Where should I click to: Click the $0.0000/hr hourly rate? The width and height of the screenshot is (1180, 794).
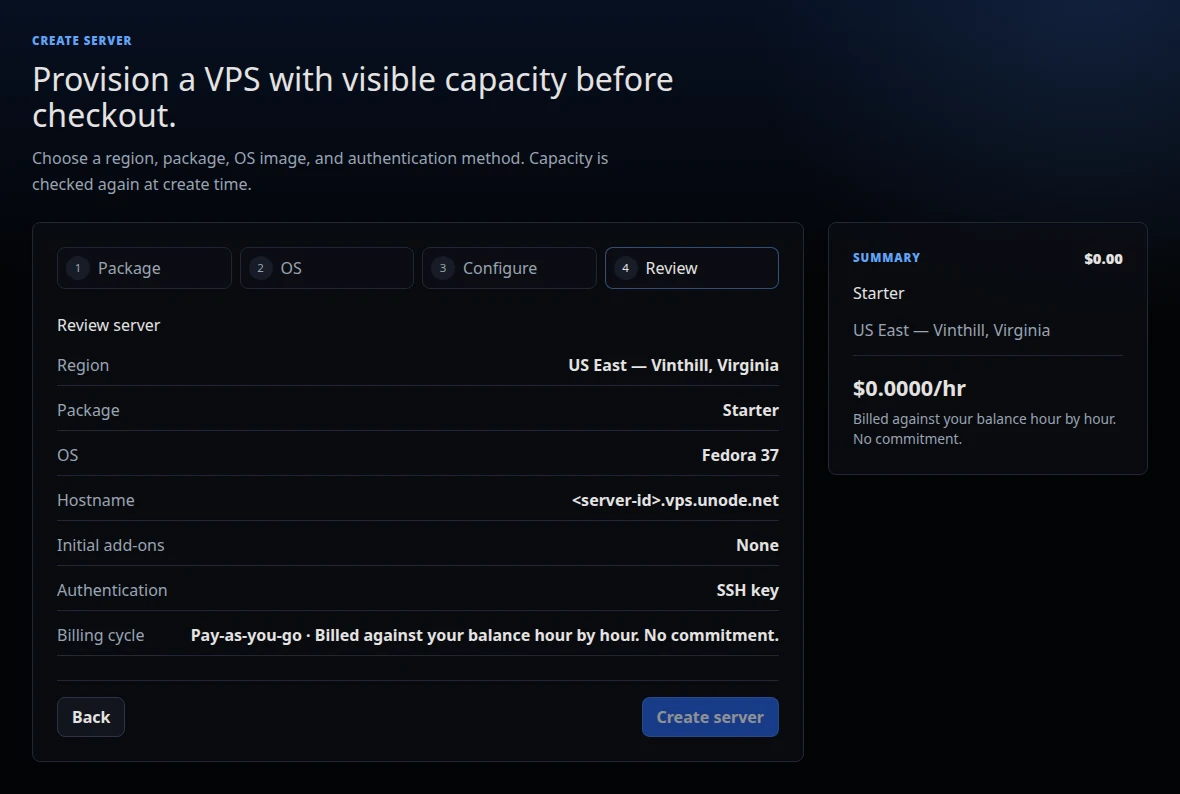(x=909, y=388)
